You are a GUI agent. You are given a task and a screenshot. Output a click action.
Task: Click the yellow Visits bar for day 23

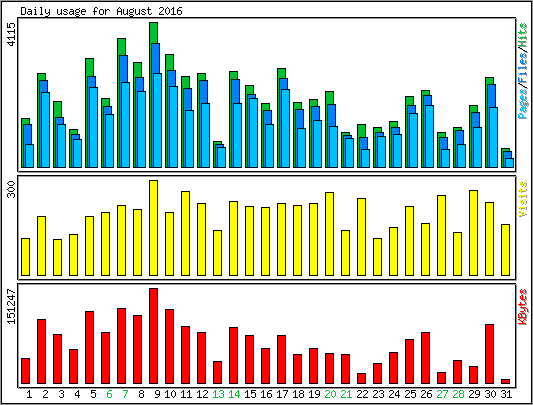[x=377, y=257]
